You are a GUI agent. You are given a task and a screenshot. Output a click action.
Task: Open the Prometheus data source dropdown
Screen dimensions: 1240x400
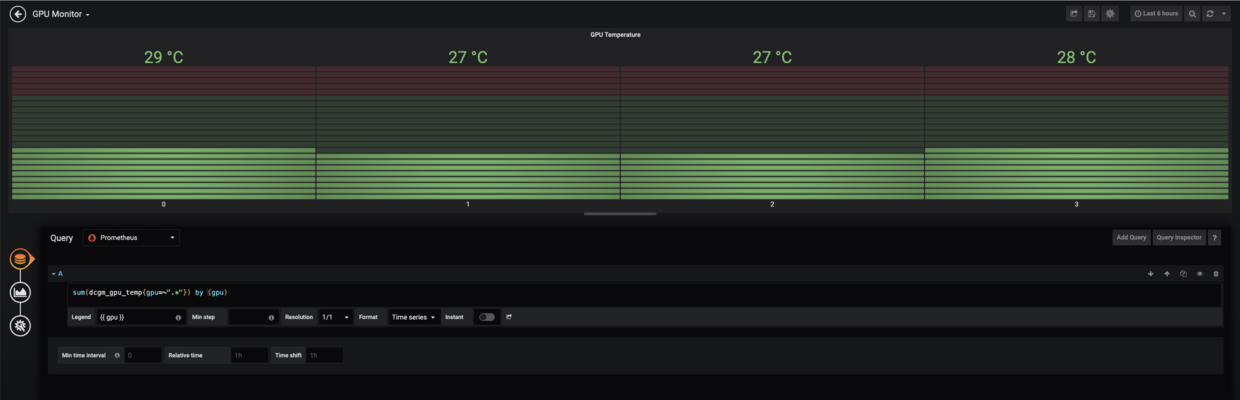click(x=131, y=238)
